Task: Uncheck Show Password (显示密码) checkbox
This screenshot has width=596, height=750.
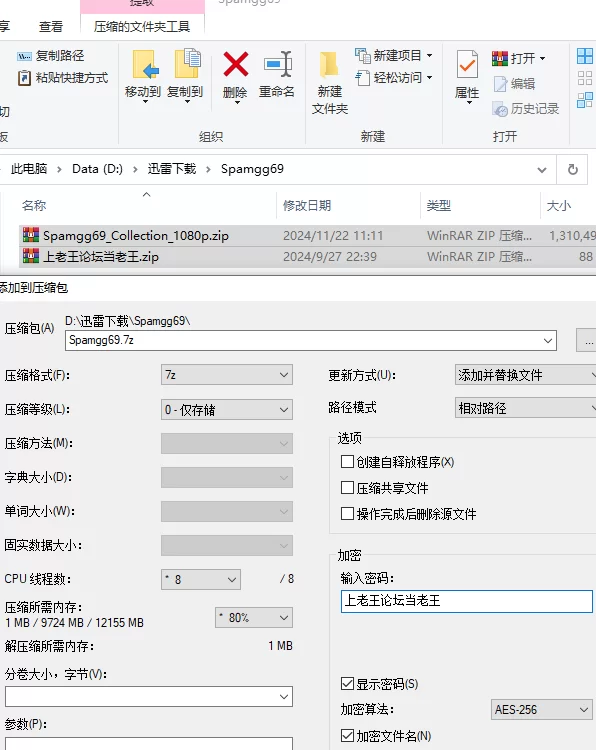Action: pos(347,684)
